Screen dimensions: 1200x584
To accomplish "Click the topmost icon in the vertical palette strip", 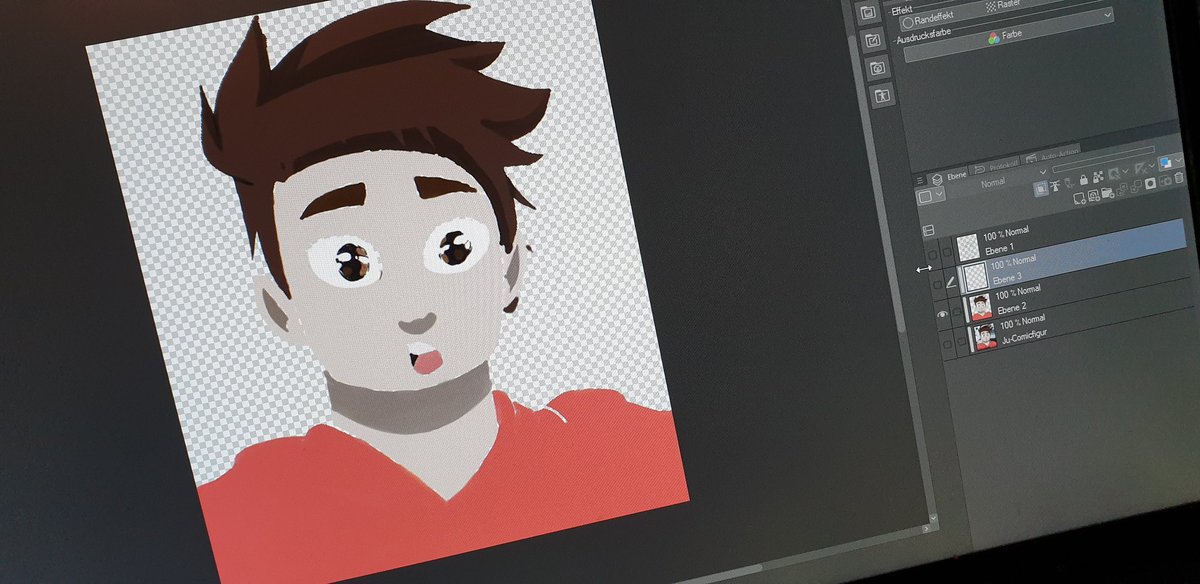I will [868, 12].
